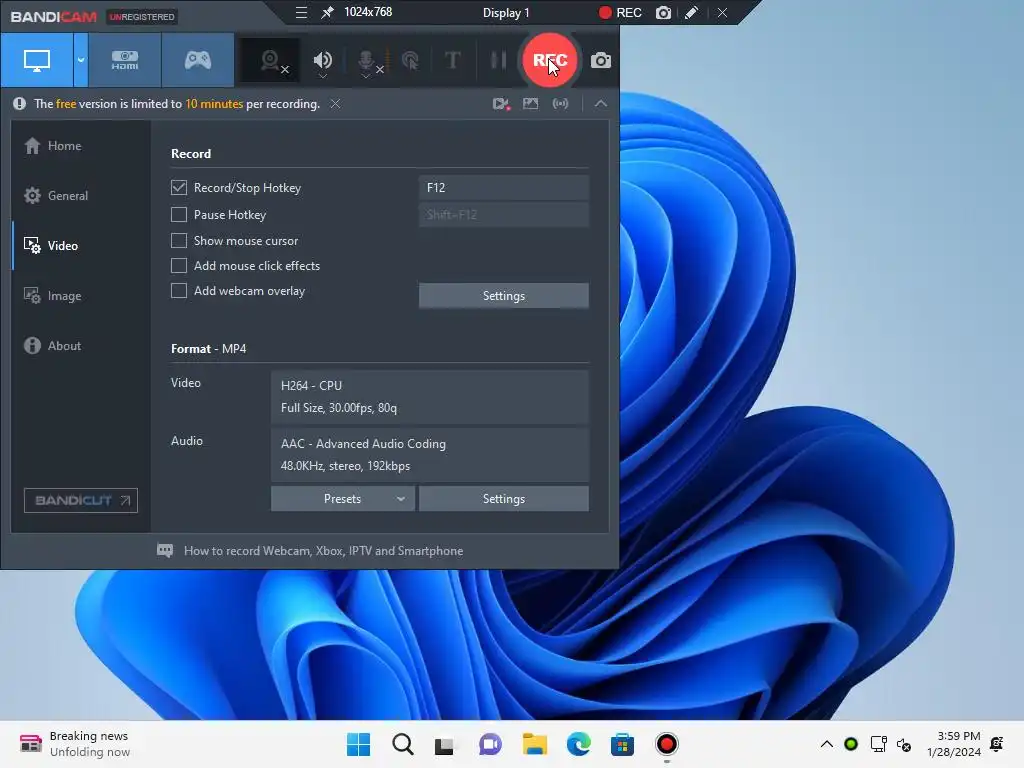1024x768 pixels.
Task: Open the hamburger menu in top bar
Action: click(301, 12)
